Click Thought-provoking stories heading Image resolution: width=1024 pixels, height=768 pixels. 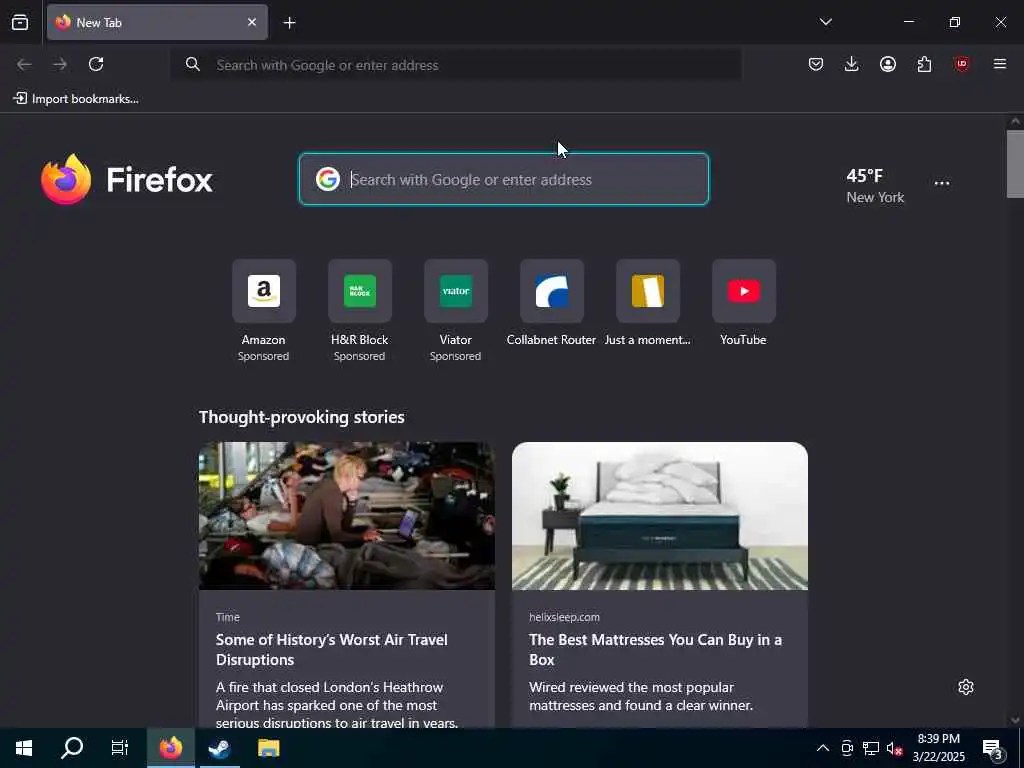302,417
